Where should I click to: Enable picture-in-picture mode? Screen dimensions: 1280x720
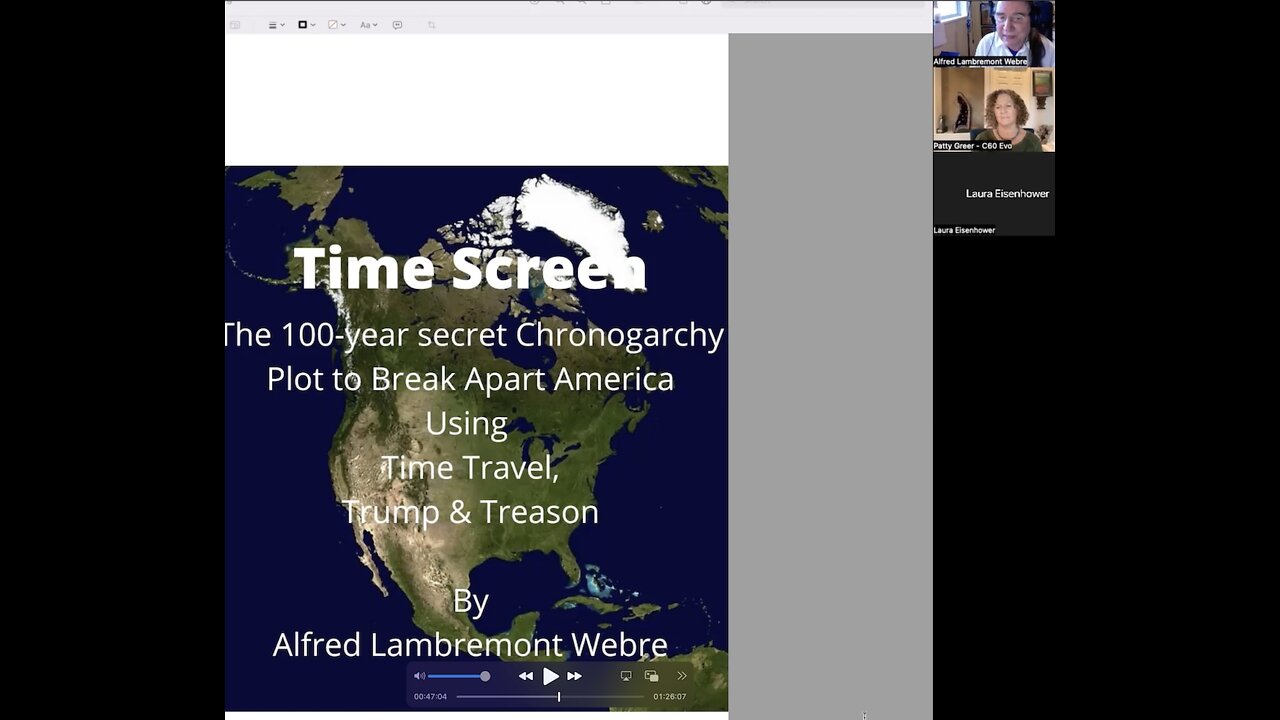(652, 676)
